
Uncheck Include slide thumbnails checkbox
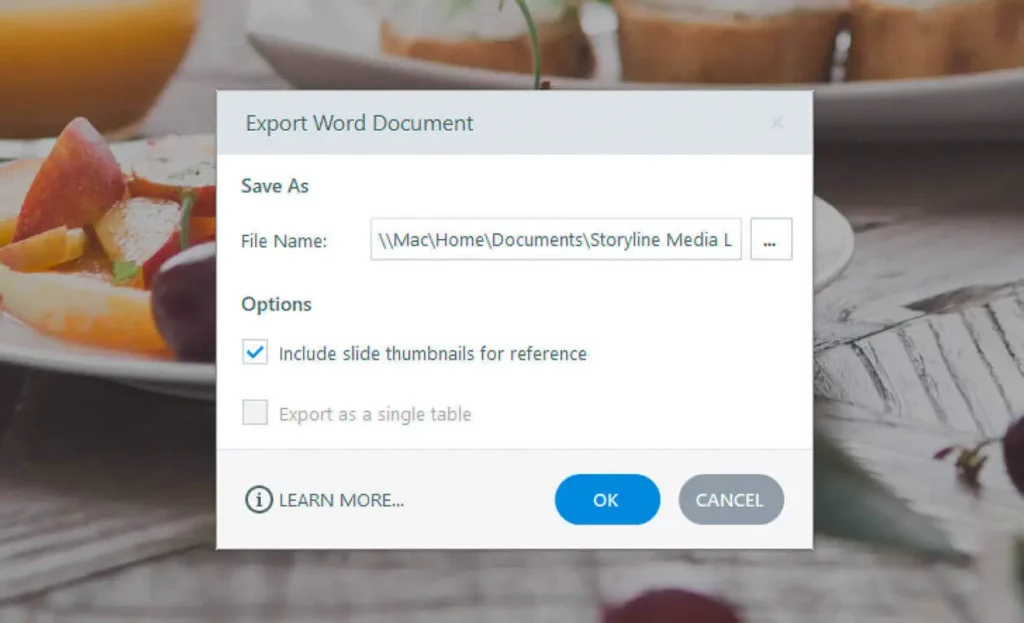pos(256,353)
